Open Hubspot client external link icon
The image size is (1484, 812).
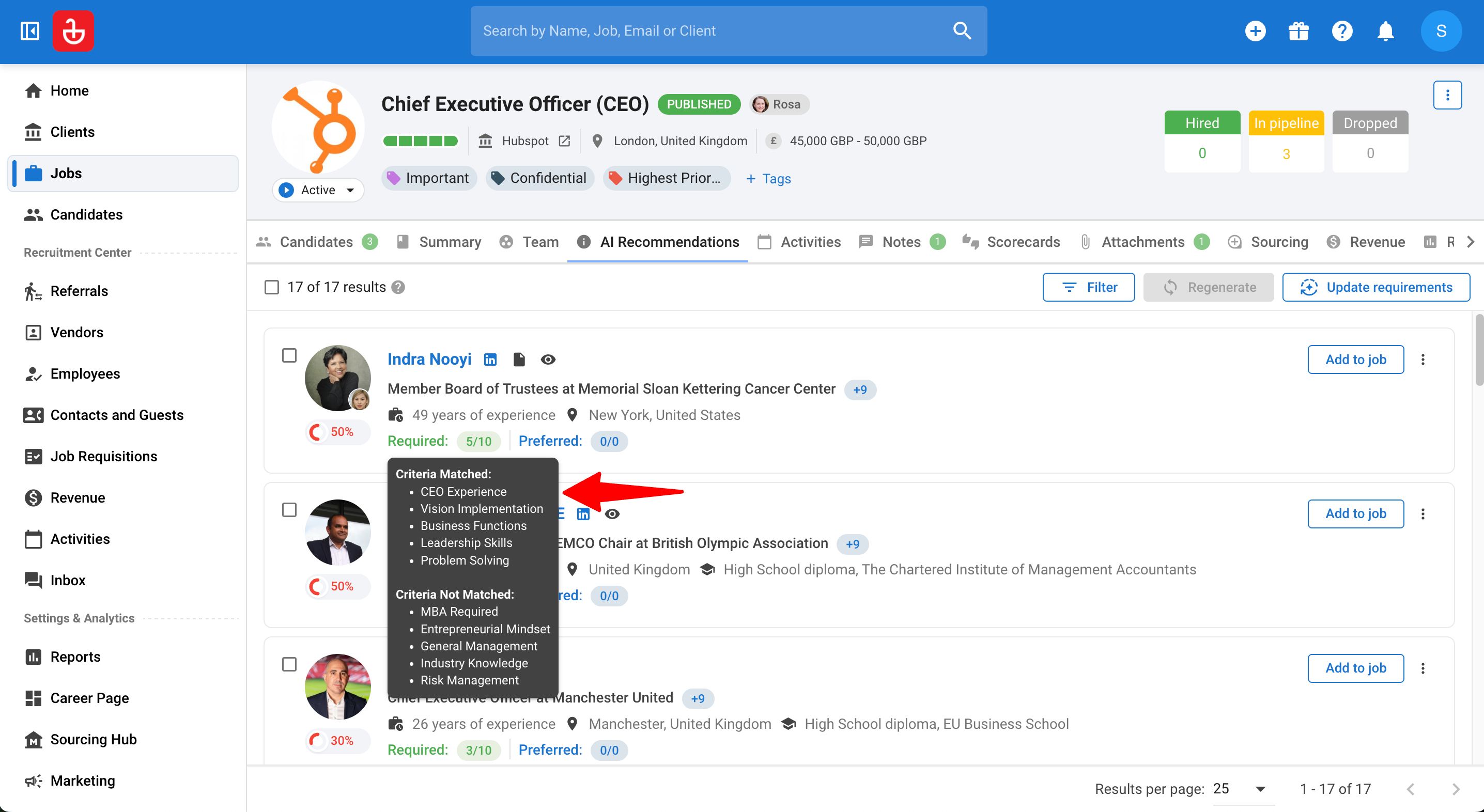pyautogui.click(x=565, y=141)
